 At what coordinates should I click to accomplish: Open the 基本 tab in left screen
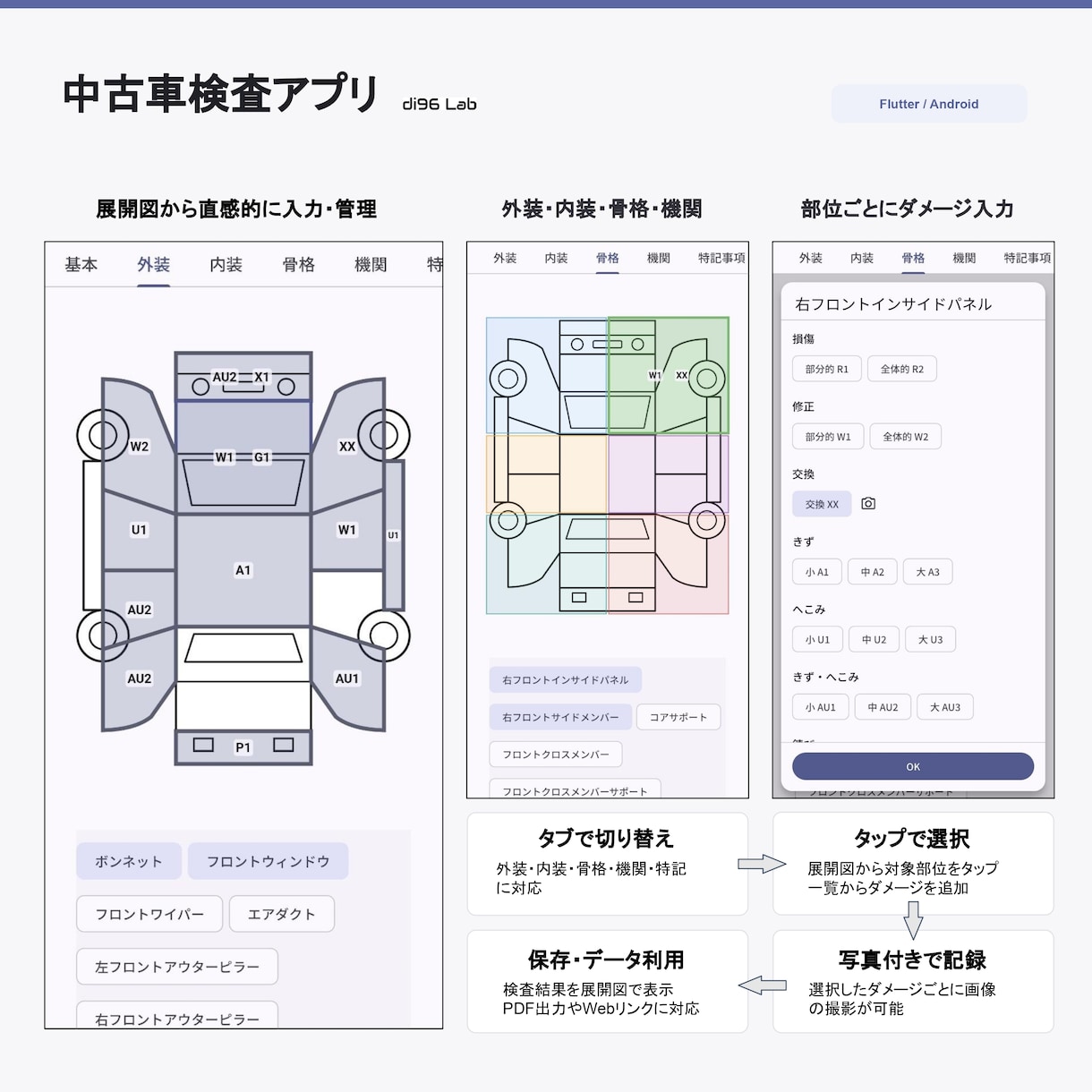click(81, 265)
